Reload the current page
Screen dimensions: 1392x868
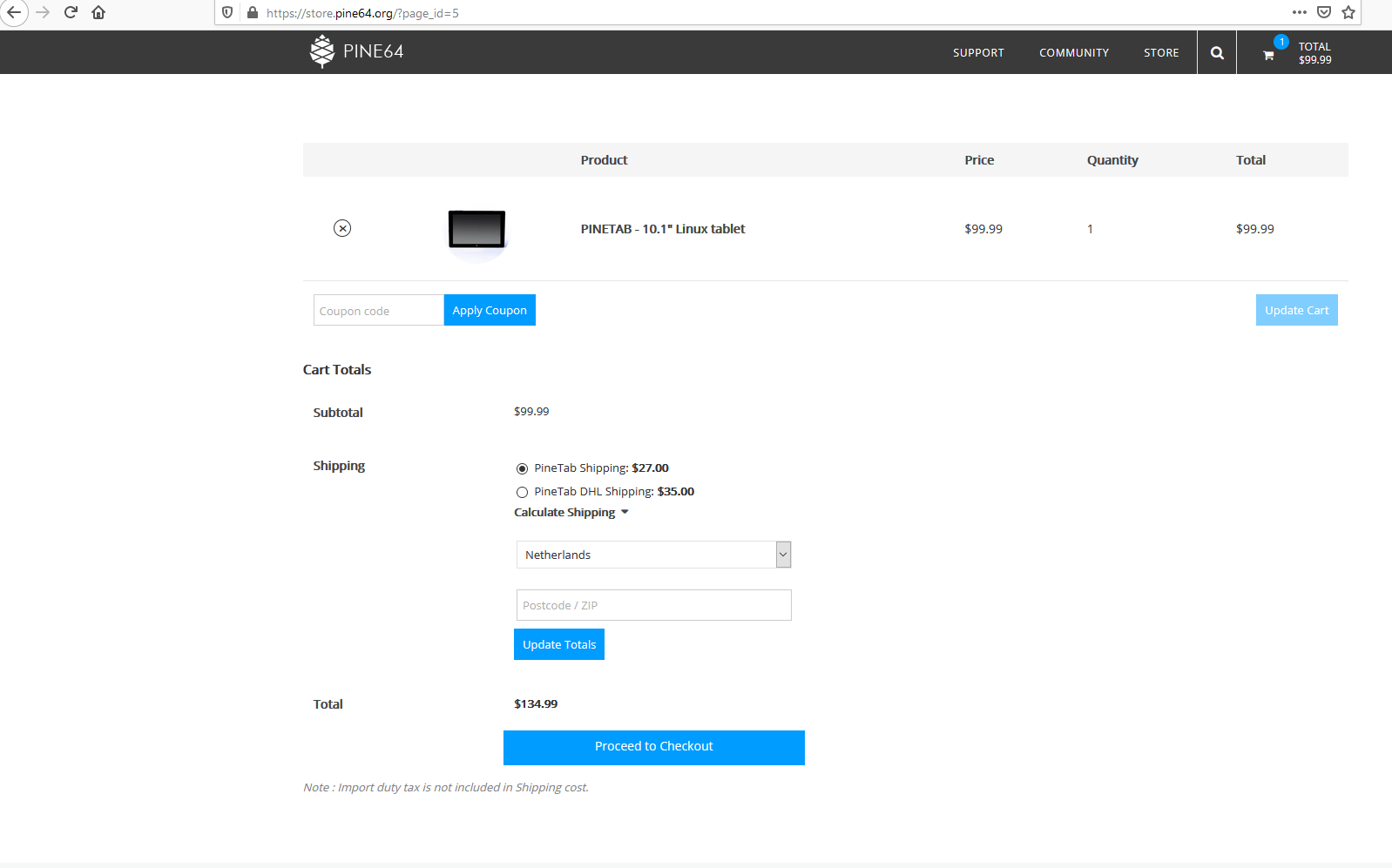[71, 12]
